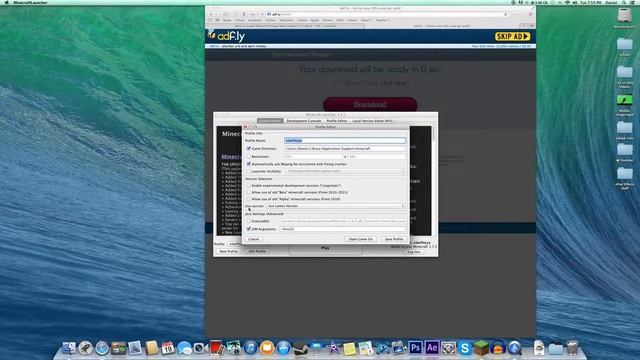
Task: Click the red Download button
Action: click(x=370, y=104)
